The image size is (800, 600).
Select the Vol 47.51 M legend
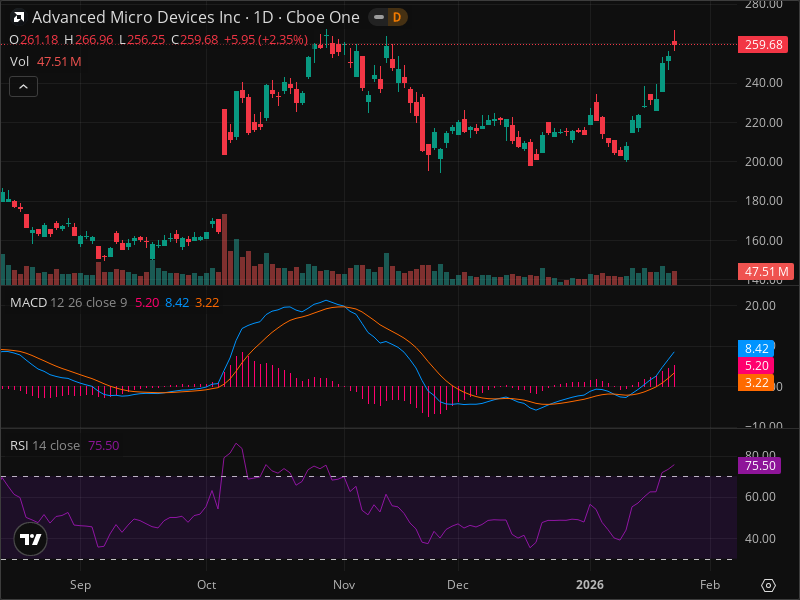(x=45, y=62)
